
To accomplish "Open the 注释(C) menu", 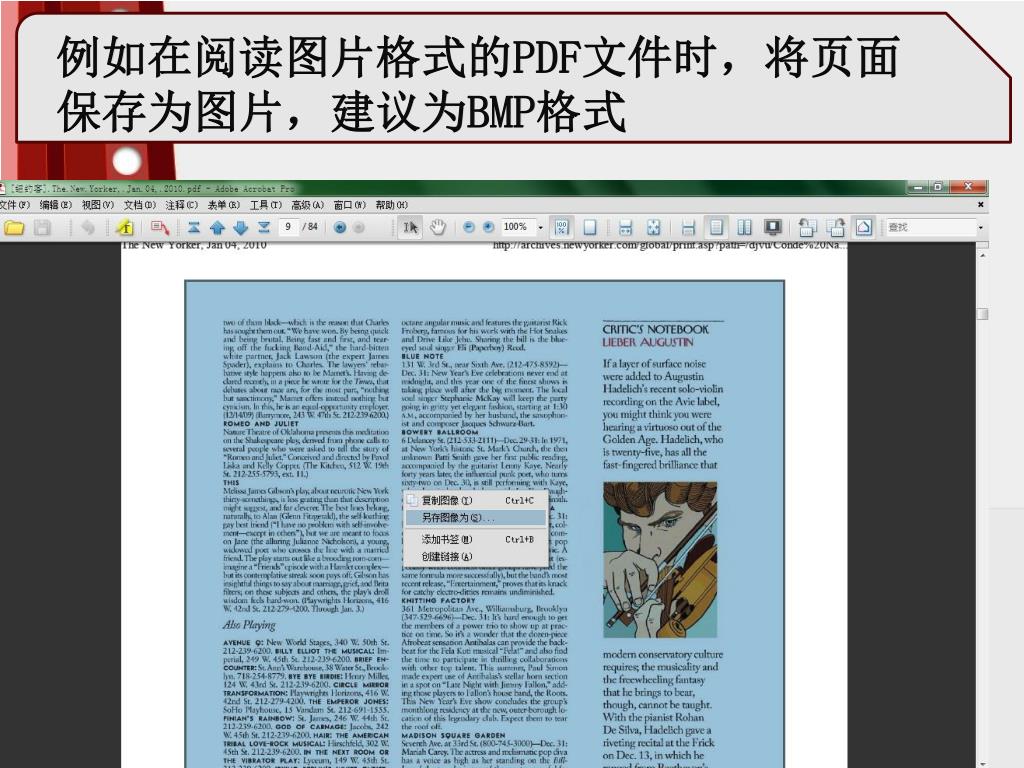I will click(x=182, y=205).
